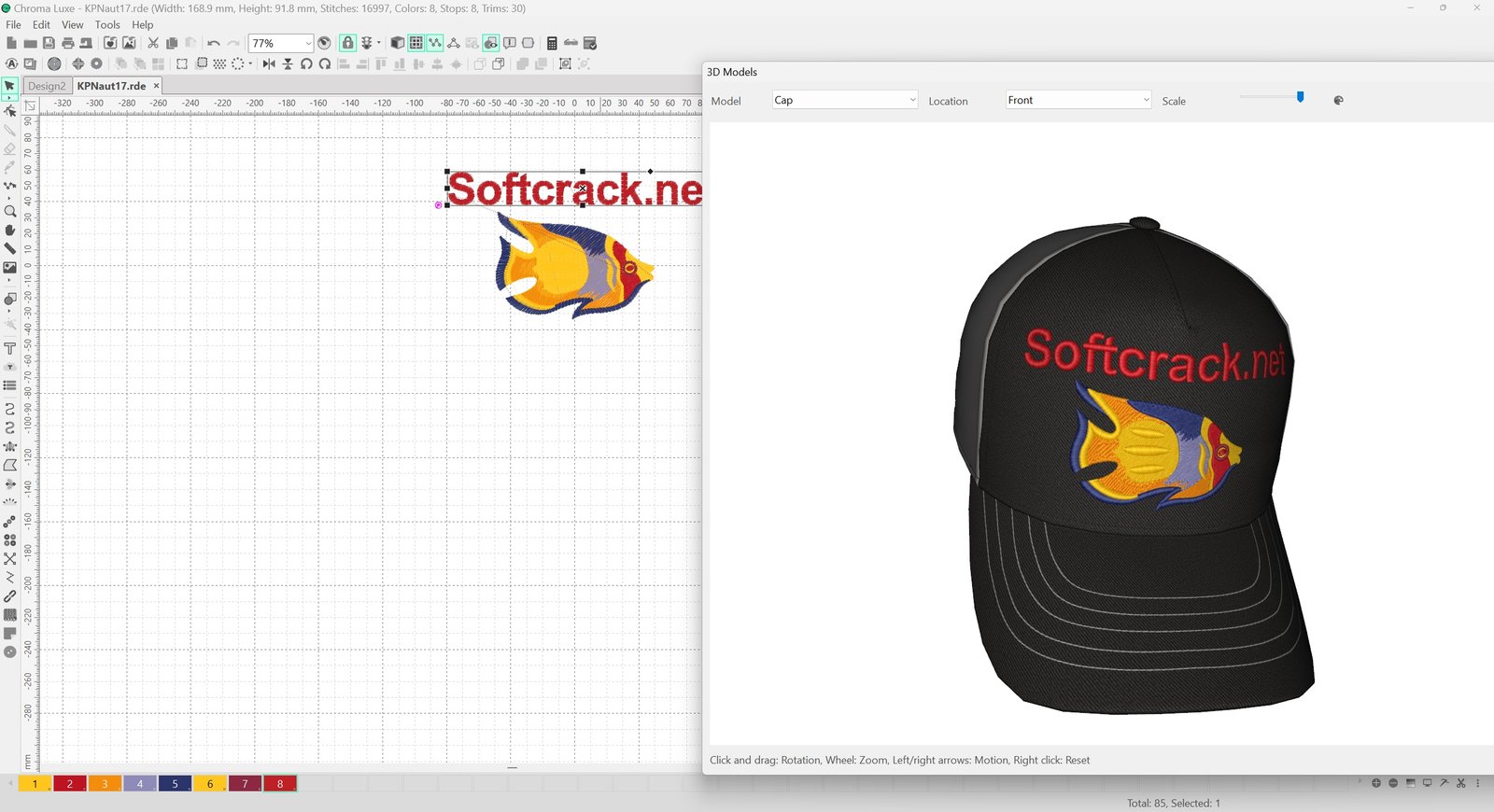This screenshot has width=1494, height=812.
Task: Select thread color swatch 1 yellow
Action: (x=35, y=783)
